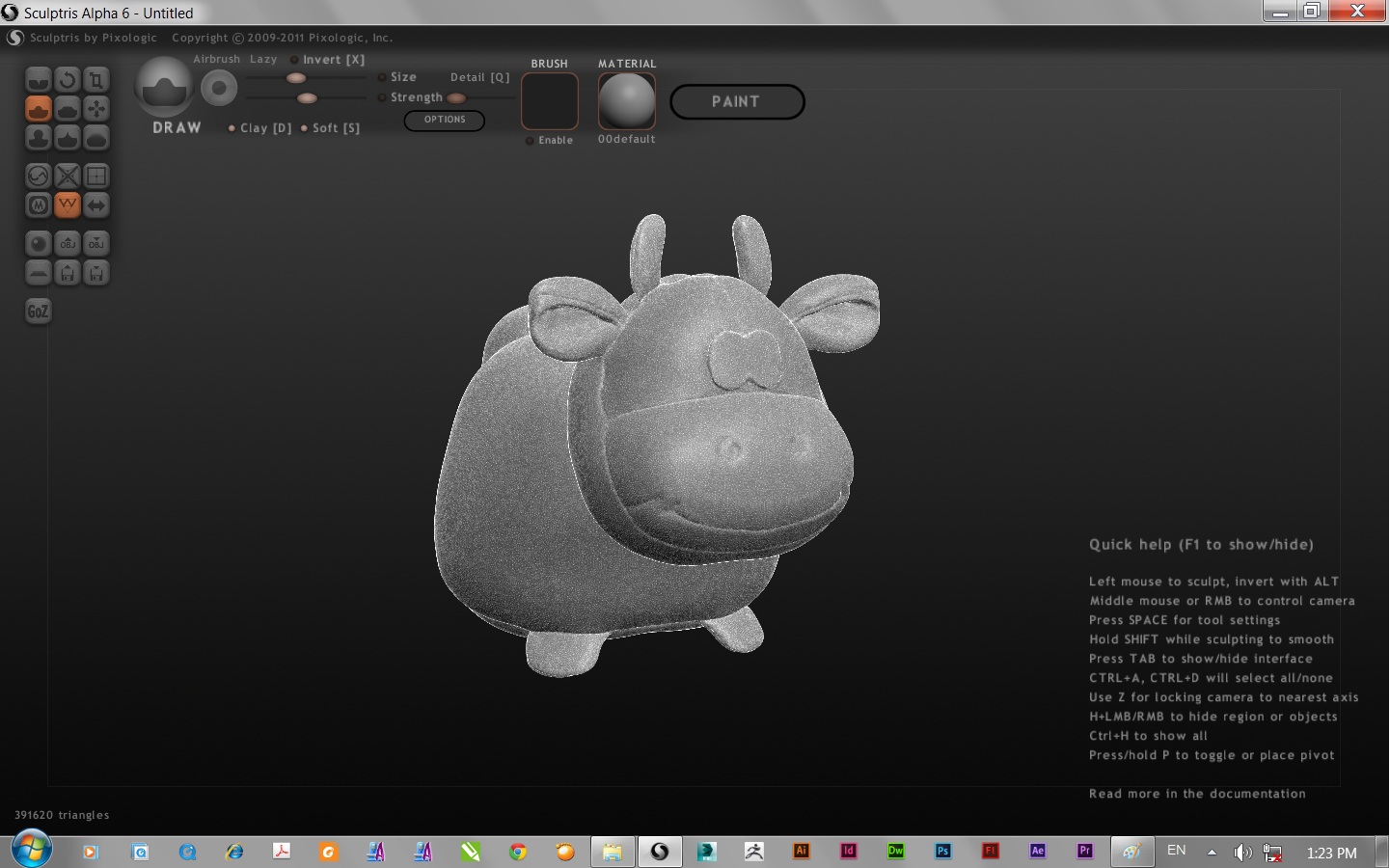The width and height of the screenshot is (1390, 868).
Task: Select the Mask tool
Action: click(39, 205)
